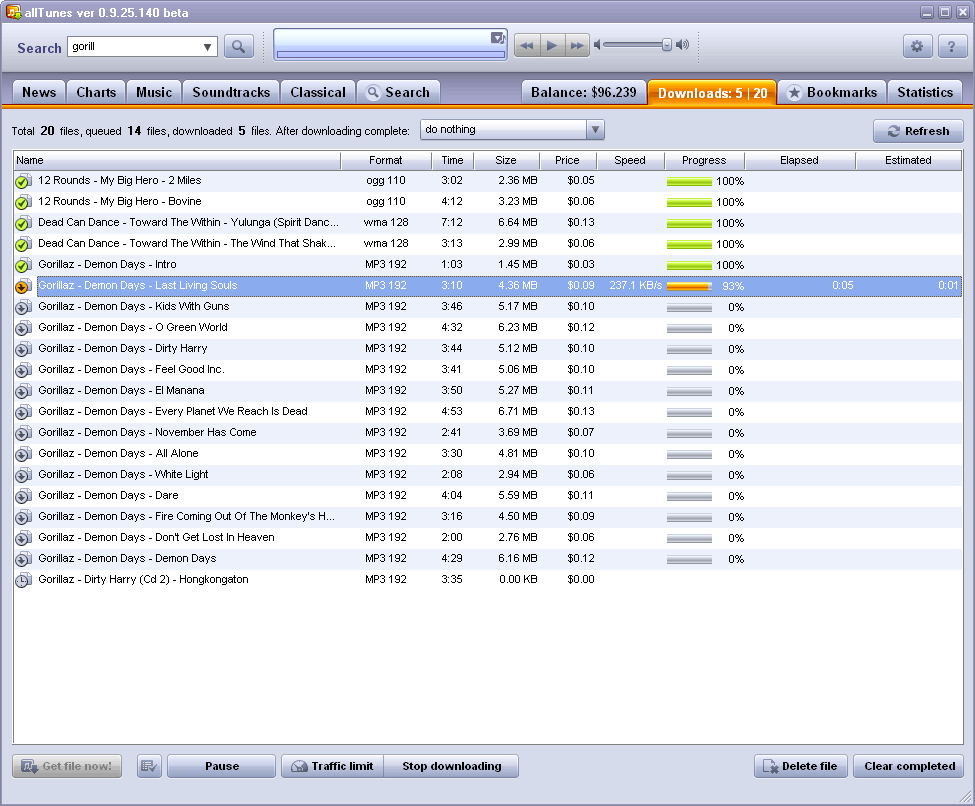Click queued icon for Feel Good Inc.
The image size is (975, 806).
pos(23,371)
